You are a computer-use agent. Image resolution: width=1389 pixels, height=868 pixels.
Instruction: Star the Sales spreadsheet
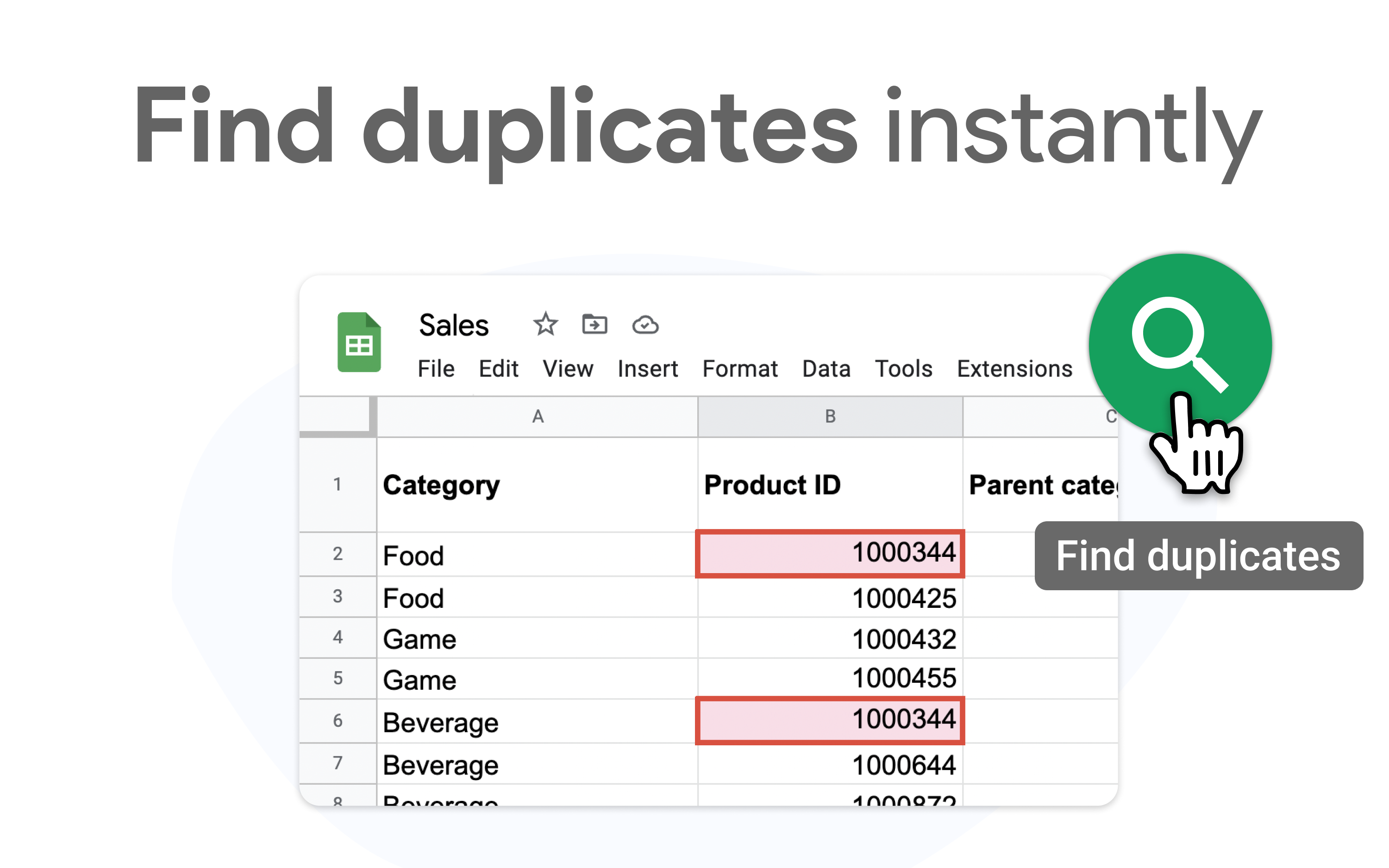544,325
